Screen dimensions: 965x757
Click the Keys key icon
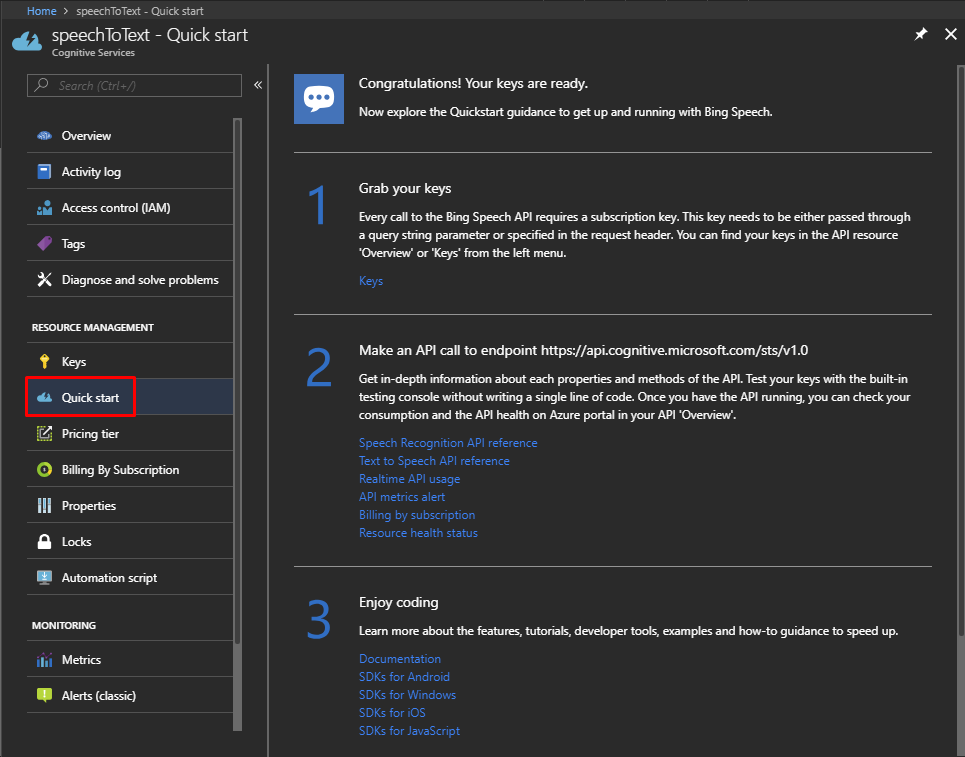[x=44, y=362]
